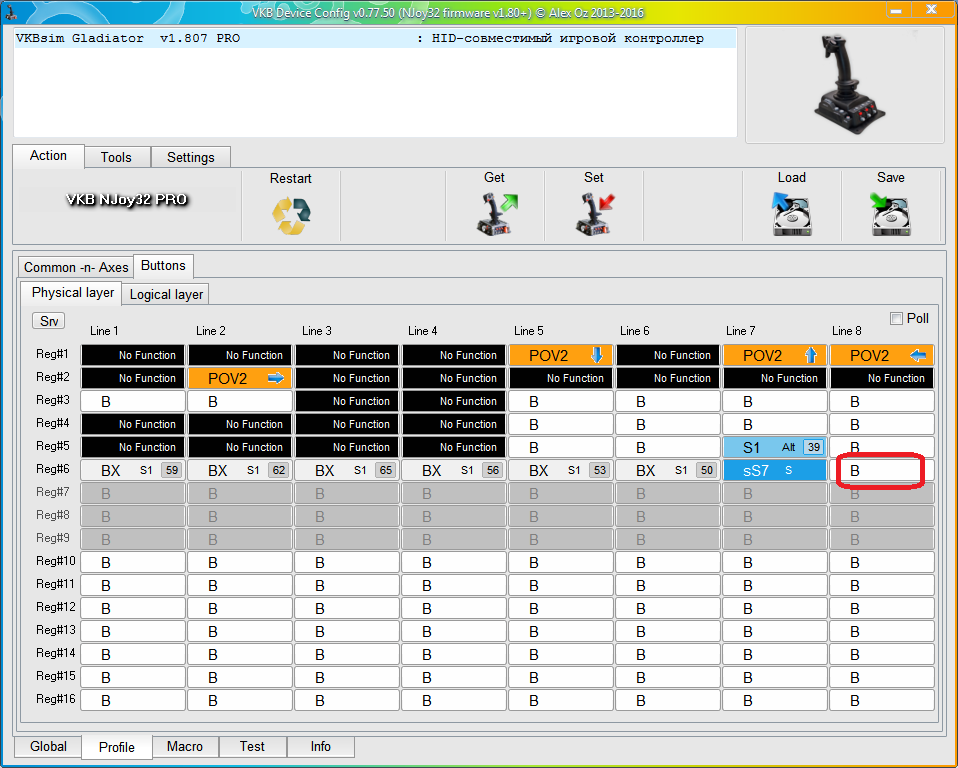Viewport: 958px width, 768px height.
Task: Select POV2 right arrow cell in Line 2
Action: (x=240, y=378)
